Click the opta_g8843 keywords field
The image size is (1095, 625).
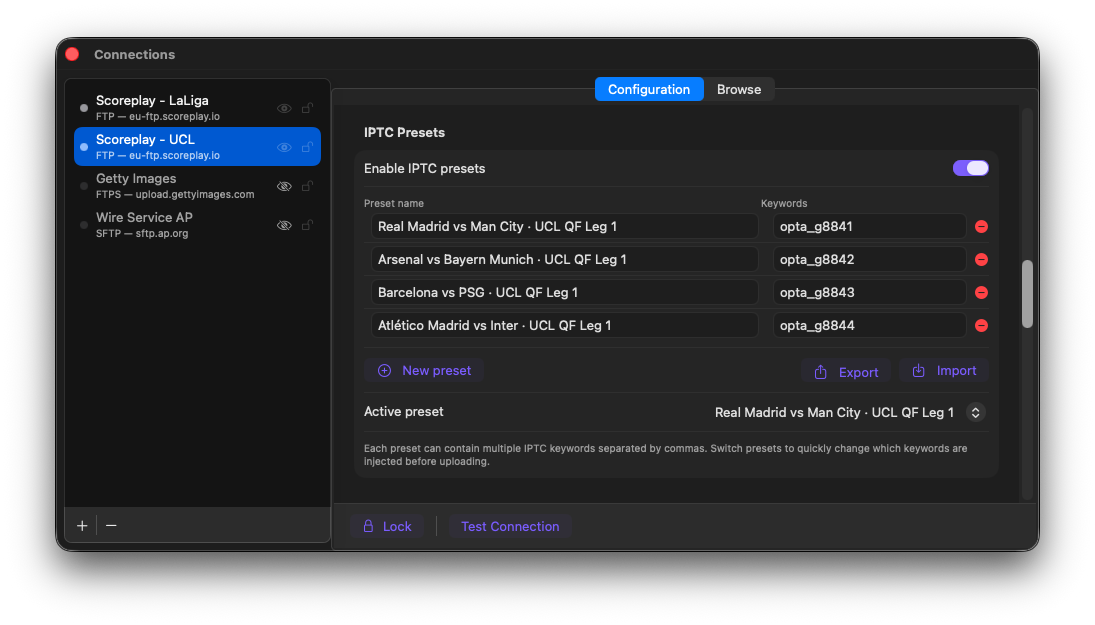[x=869, y=293]
